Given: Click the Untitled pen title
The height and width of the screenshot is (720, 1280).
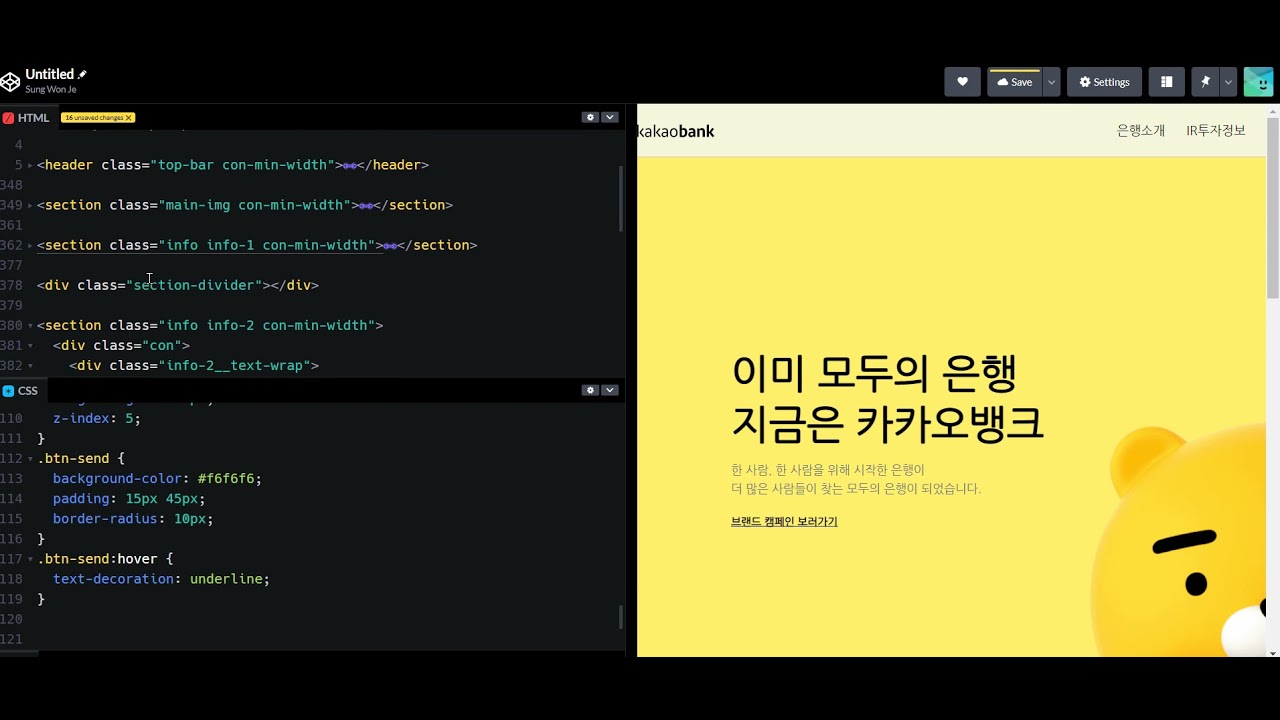Looking at the screenshot, I should click(x=50, y=74).
